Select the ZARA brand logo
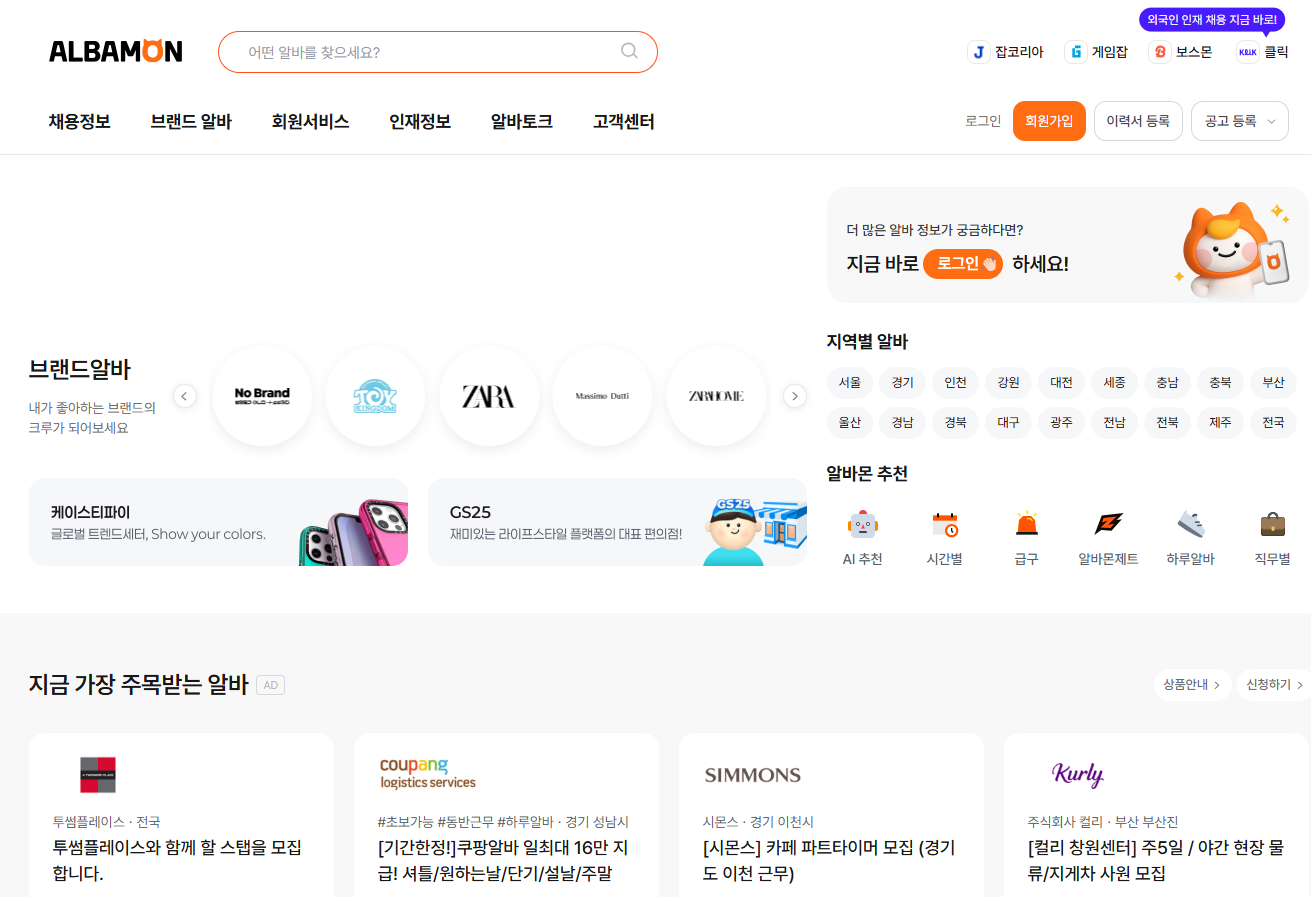 click(489, 396)
